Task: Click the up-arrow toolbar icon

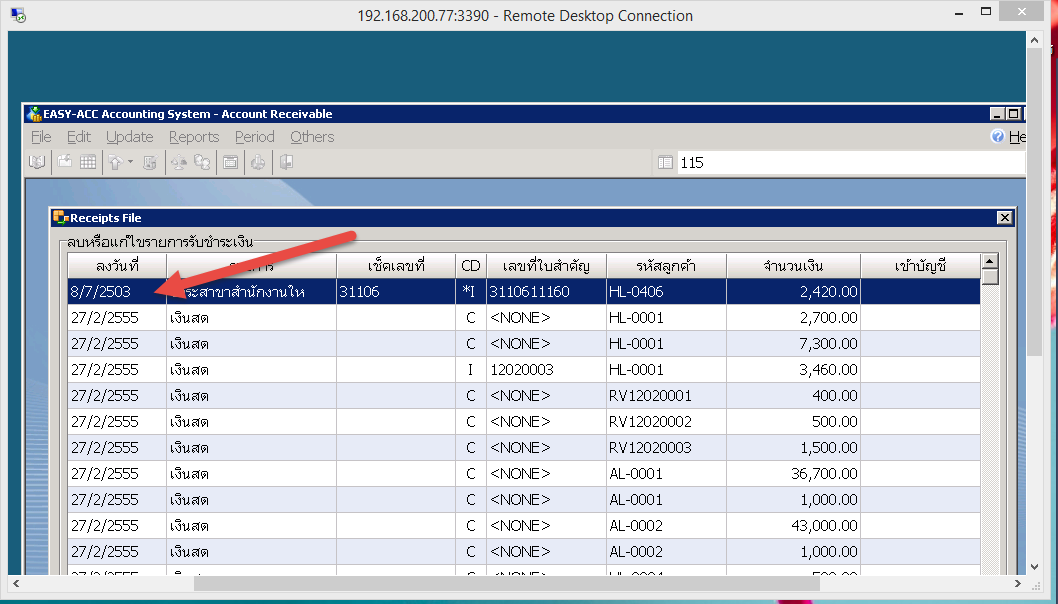Action: click(x=115, y=162)
